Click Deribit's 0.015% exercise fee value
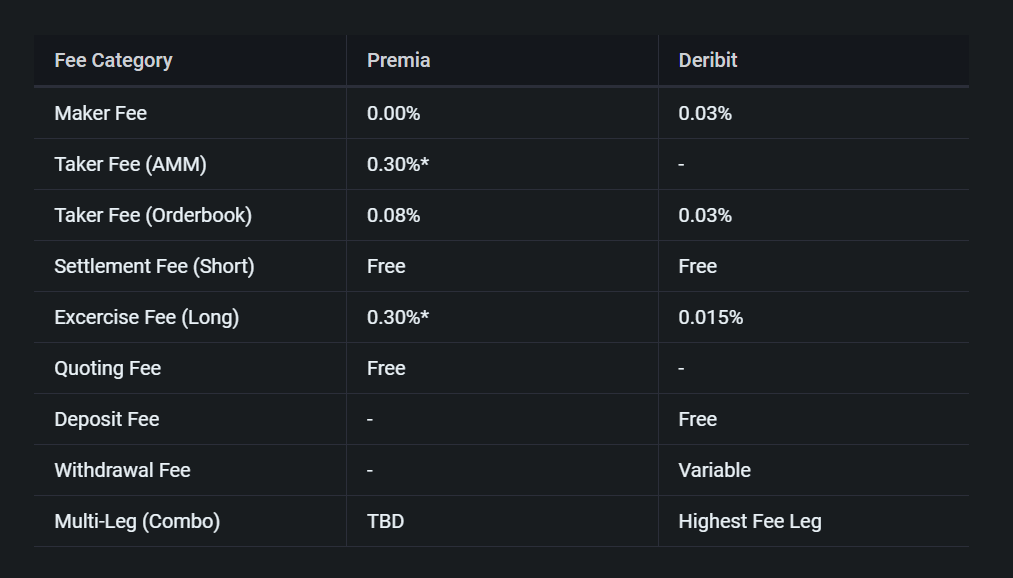This screenshot has height=578, width=1013. tap(710, 317)
